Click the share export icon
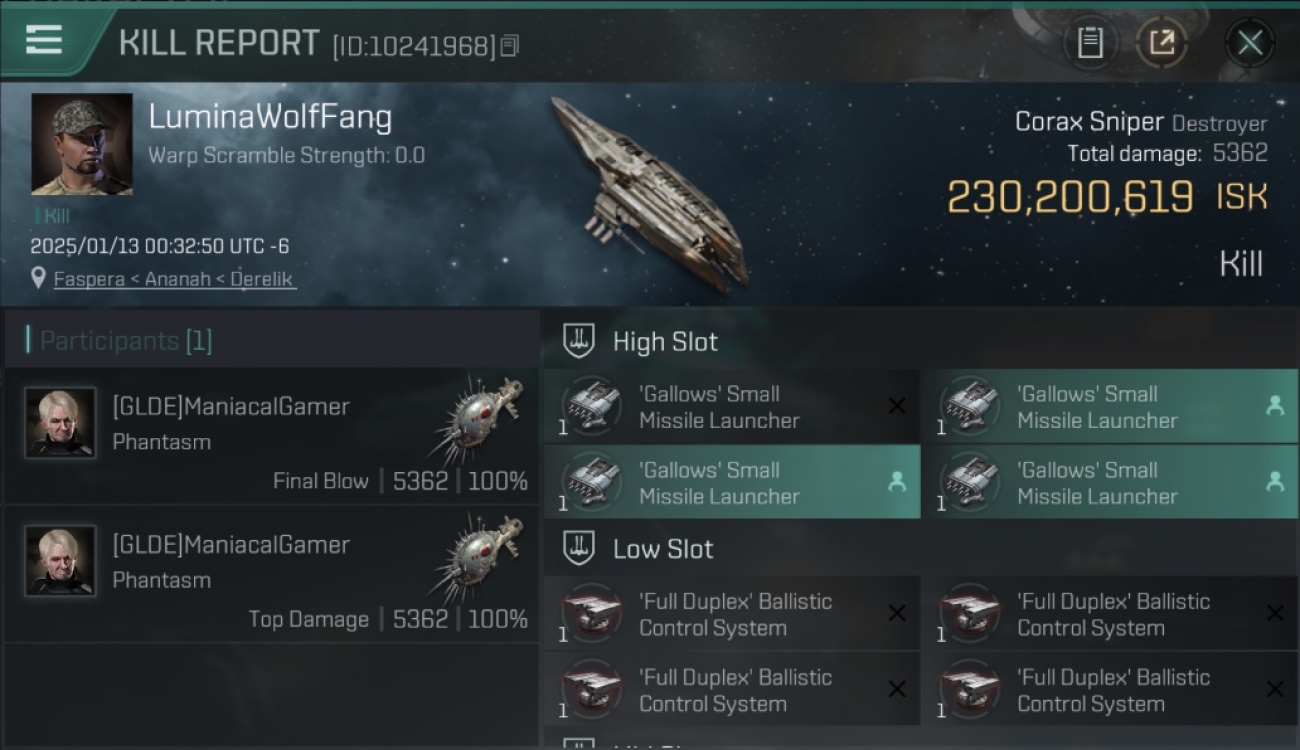The width and height of the screenshot is (1300, 750). click(1162, 43)
